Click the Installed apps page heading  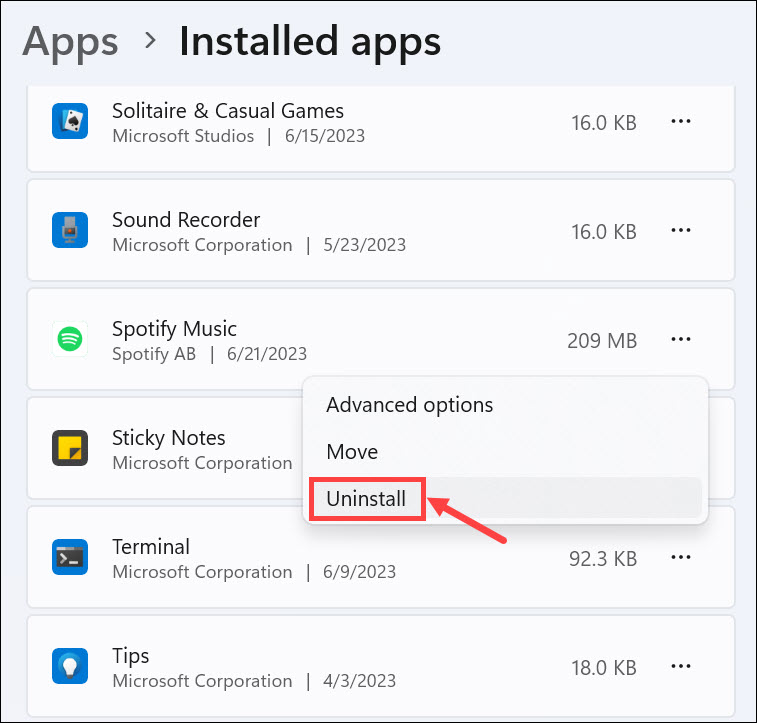tap(309, 42)
